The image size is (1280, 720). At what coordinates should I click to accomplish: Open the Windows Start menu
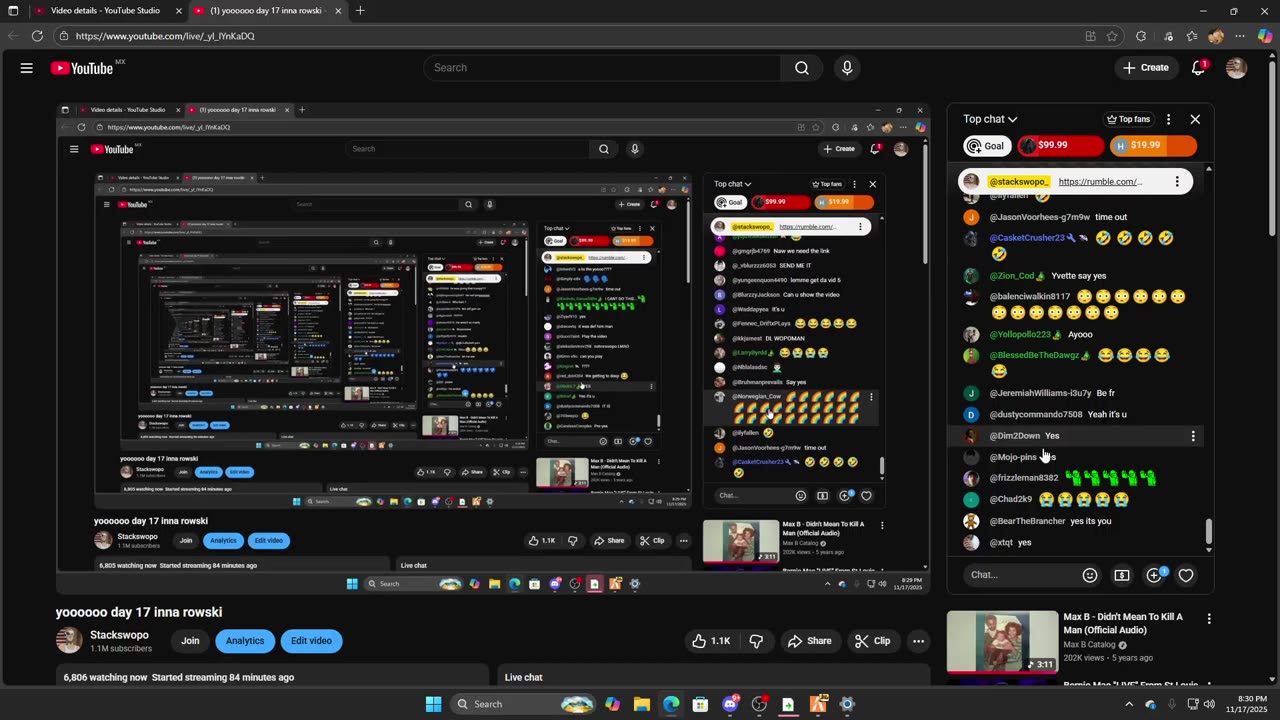click(433, 704)
